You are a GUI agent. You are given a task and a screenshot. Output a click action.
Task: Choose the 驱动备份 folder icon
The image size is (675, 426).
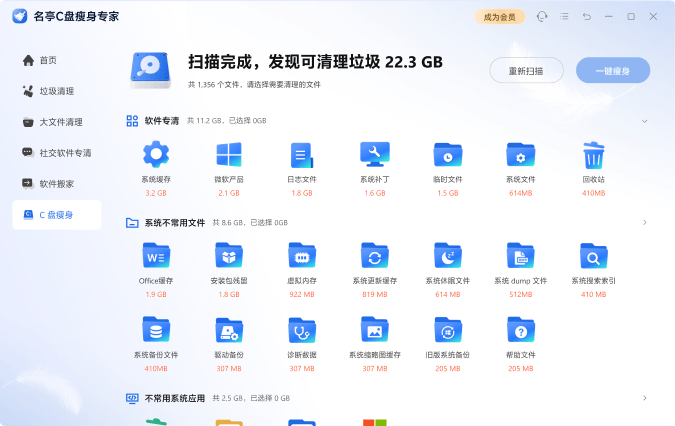click(x=229, y=330)
